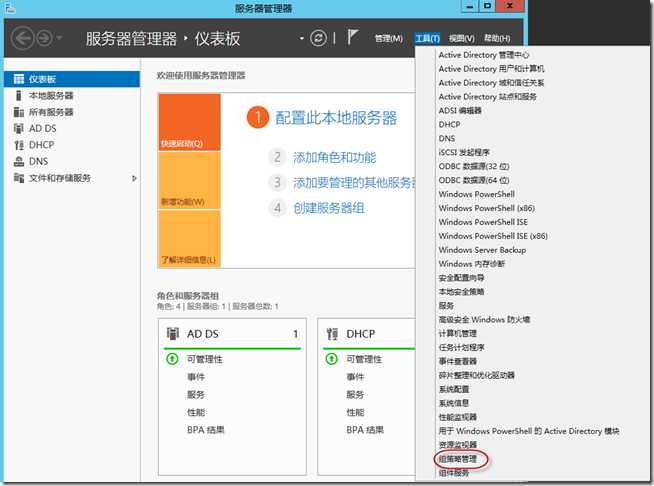Viewport: 654px width, 486px height.
Task: Expand 文件和存储服务 arrow in sidebar
Action: pos(134,178)
